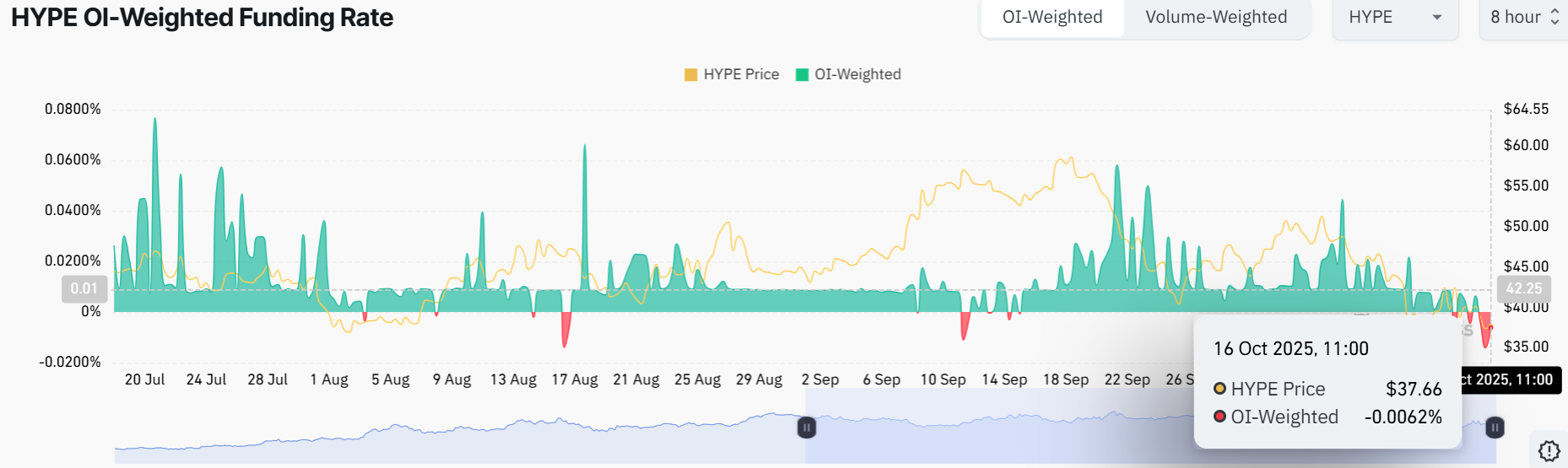Viewport: 1568px width, 468px height.
Task: Click the right pause-style range handle
Action: (1495, 428)
